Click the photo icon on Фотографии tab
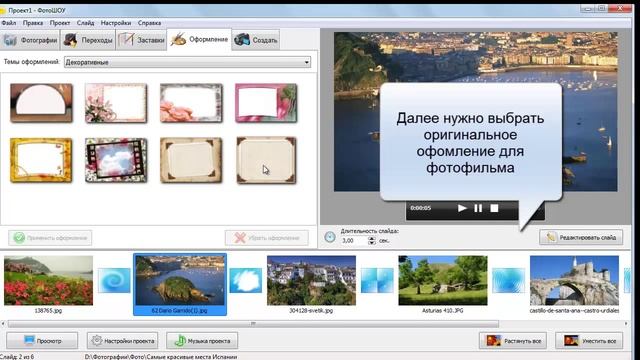The width and height of the screenshot is (640, 360). [10, 40]
